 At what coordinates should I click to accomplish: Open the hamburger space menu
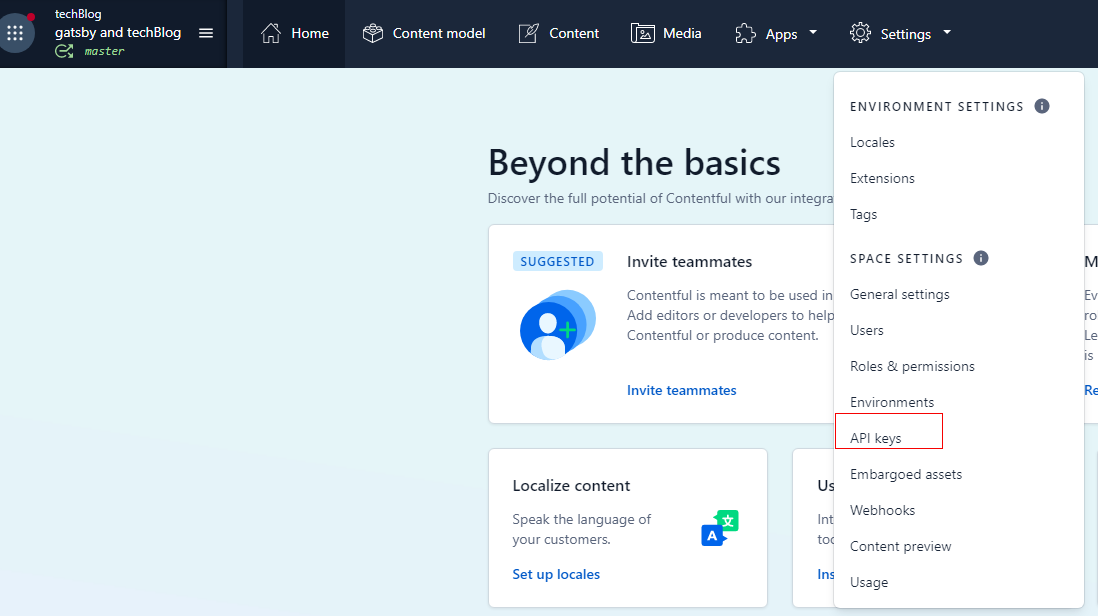tap(206, 33)
